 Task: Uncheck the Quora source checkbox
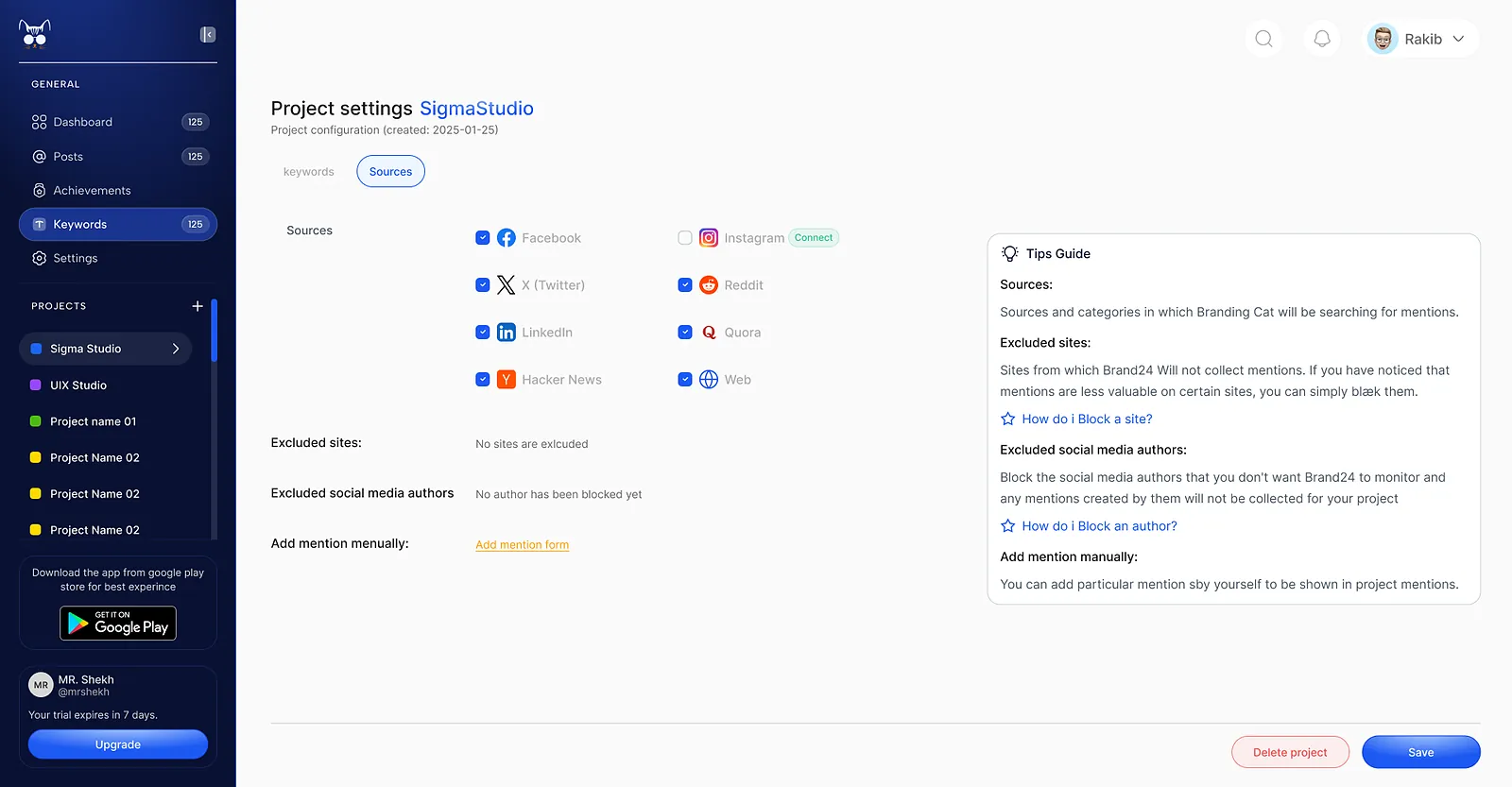pyautogui.click(x=685, y=333)
